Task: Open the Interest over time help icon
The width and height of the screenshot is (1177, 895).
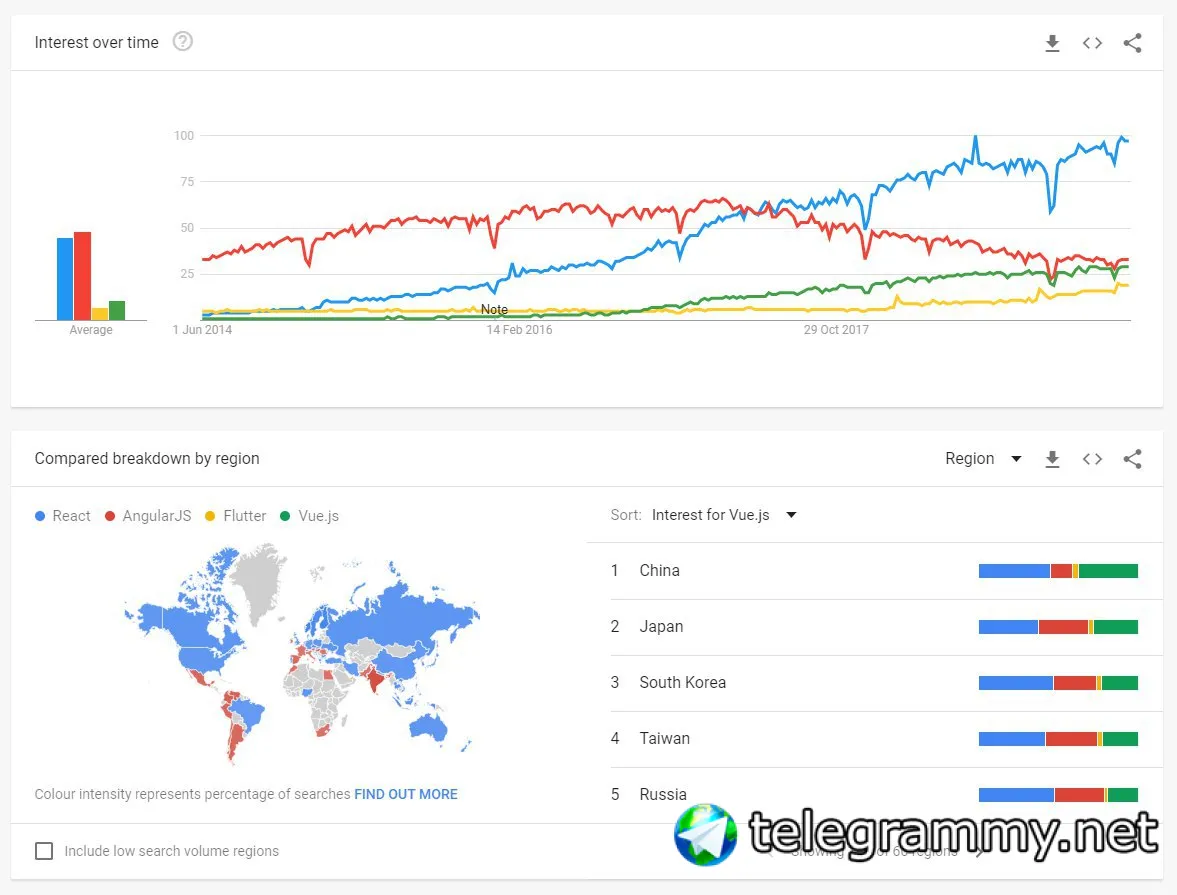Action: point(183,42)
